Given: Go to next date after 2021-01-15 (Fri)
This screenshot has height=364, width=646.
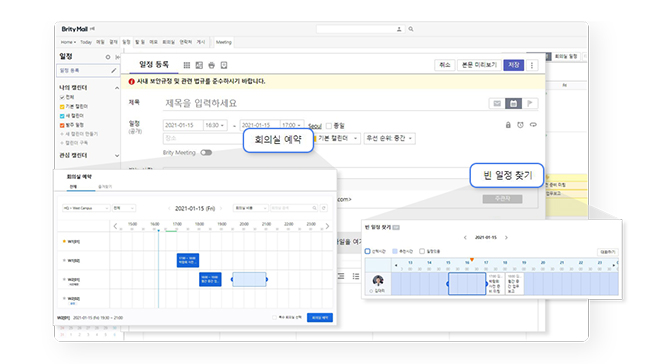Looking at the screenshot, I should pyautogui.click(x=221, y=208).
